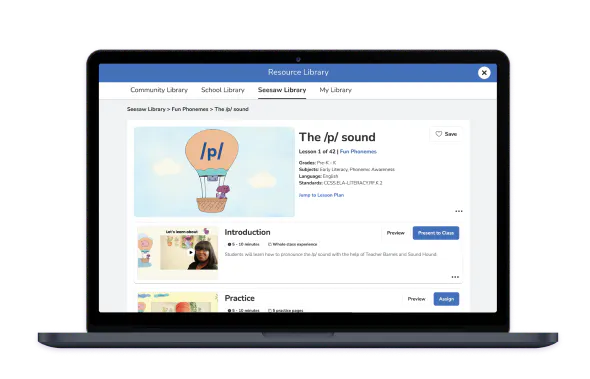Switch to the Community Library tab
Viewport: 590px width, 379px height.
click(x=159, y=90)
